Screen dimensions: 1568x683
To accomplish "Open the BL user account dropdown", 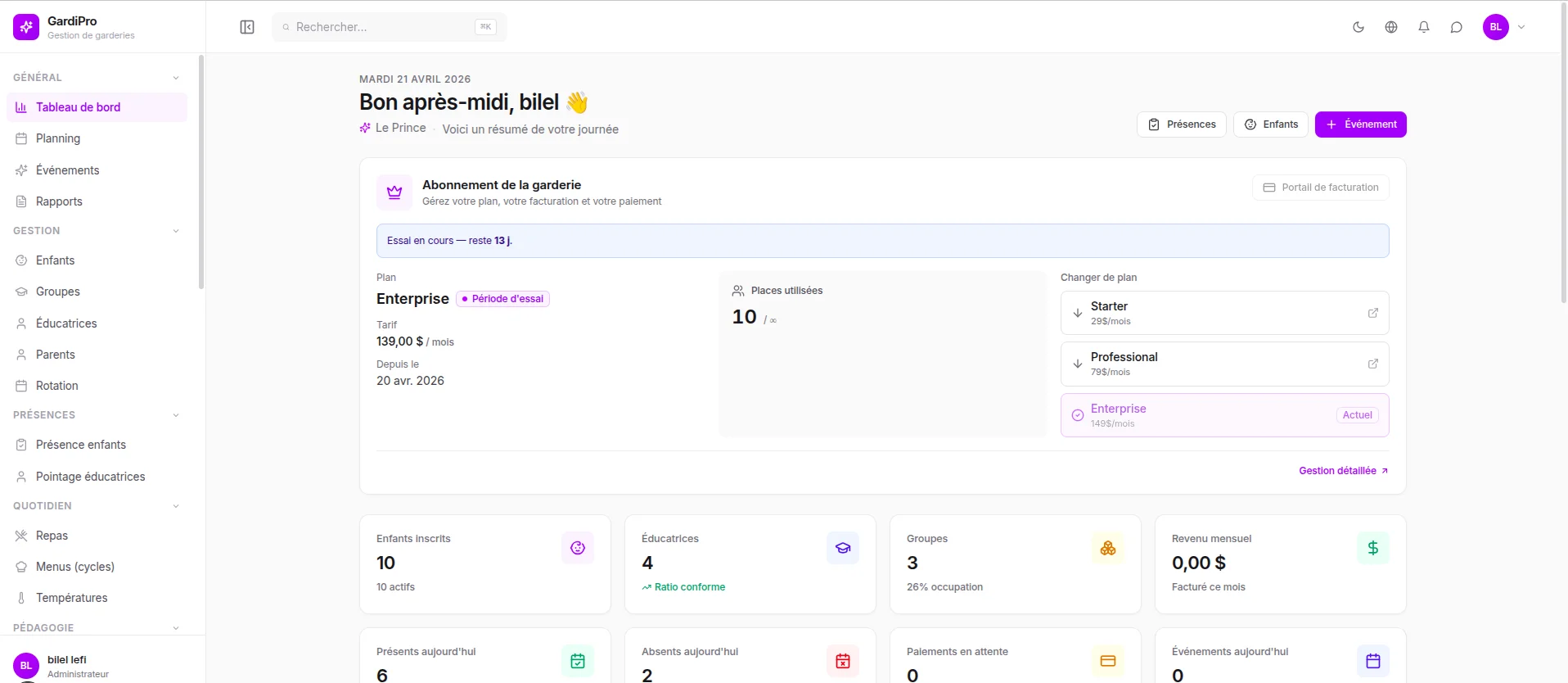I will pos(1504,27).
